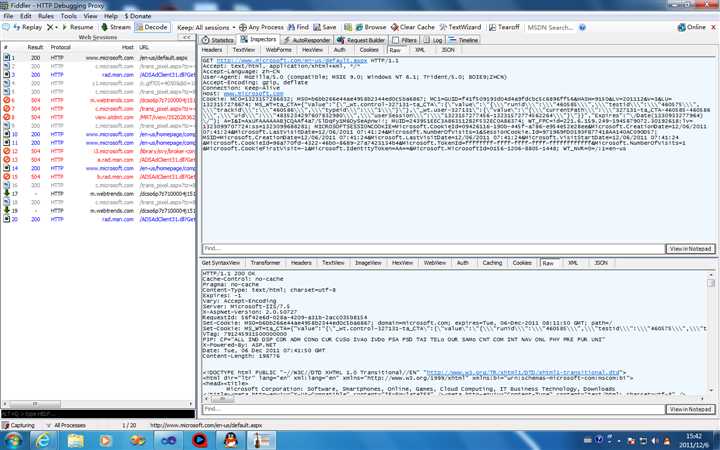720x450 pixels.
Task: Sort sessions by the Result column header
Action: (x=35, y=47)
